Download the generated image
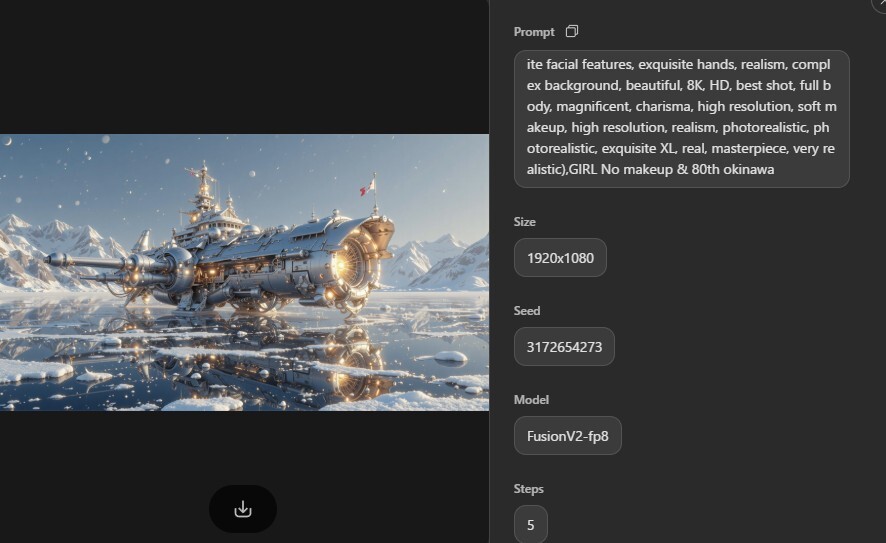The image size is (886, 543). [243, 509]
